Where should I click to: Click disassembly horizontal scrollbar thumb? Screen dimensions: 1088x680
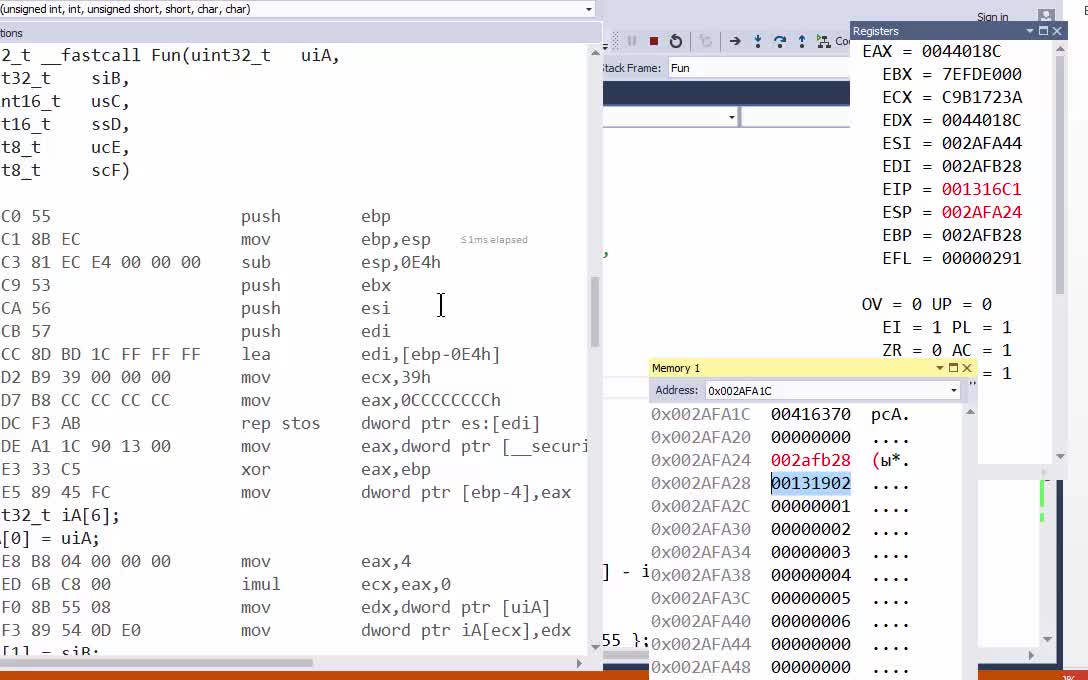pos(156,663)
